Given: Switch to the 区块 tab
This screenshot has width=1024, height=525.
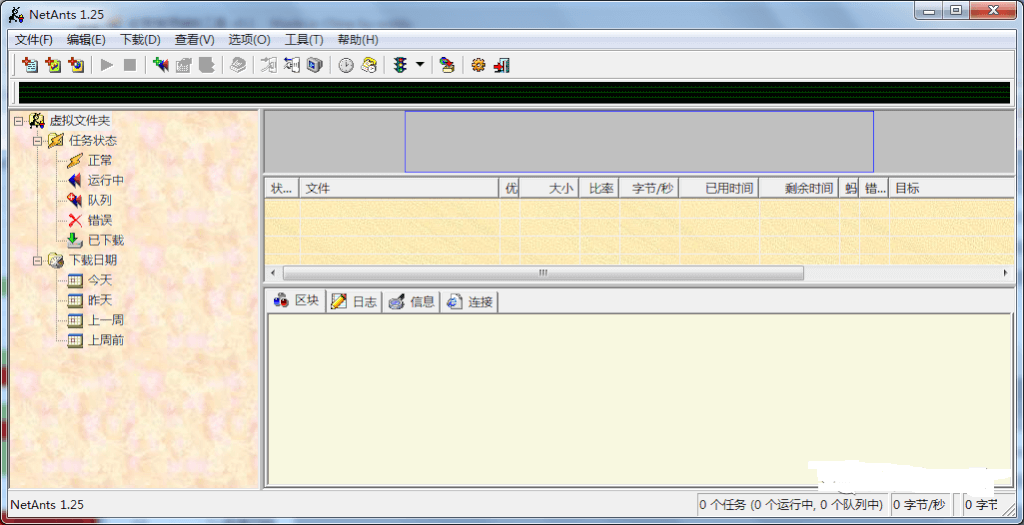Looking at the screenshot, I should coord(297,301).
